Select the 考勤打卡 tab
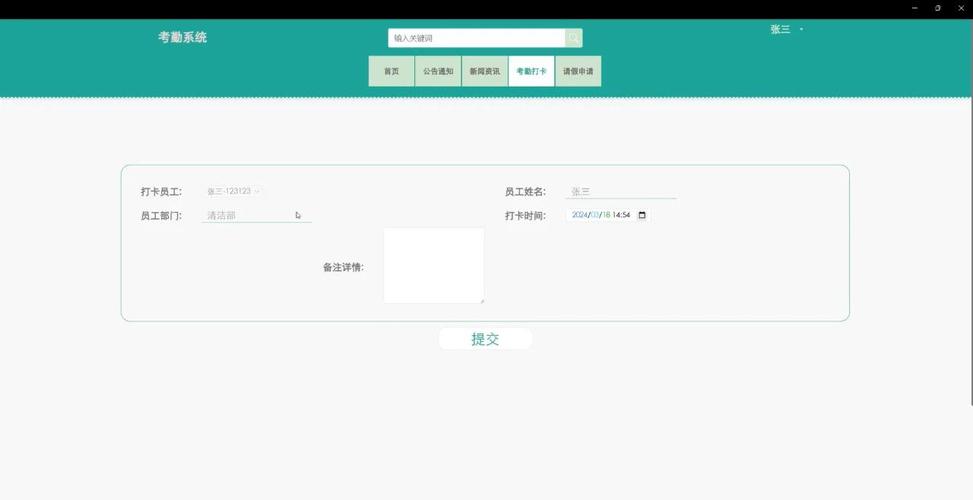Viewport: 973px width, 500px height. coord(531,71)
